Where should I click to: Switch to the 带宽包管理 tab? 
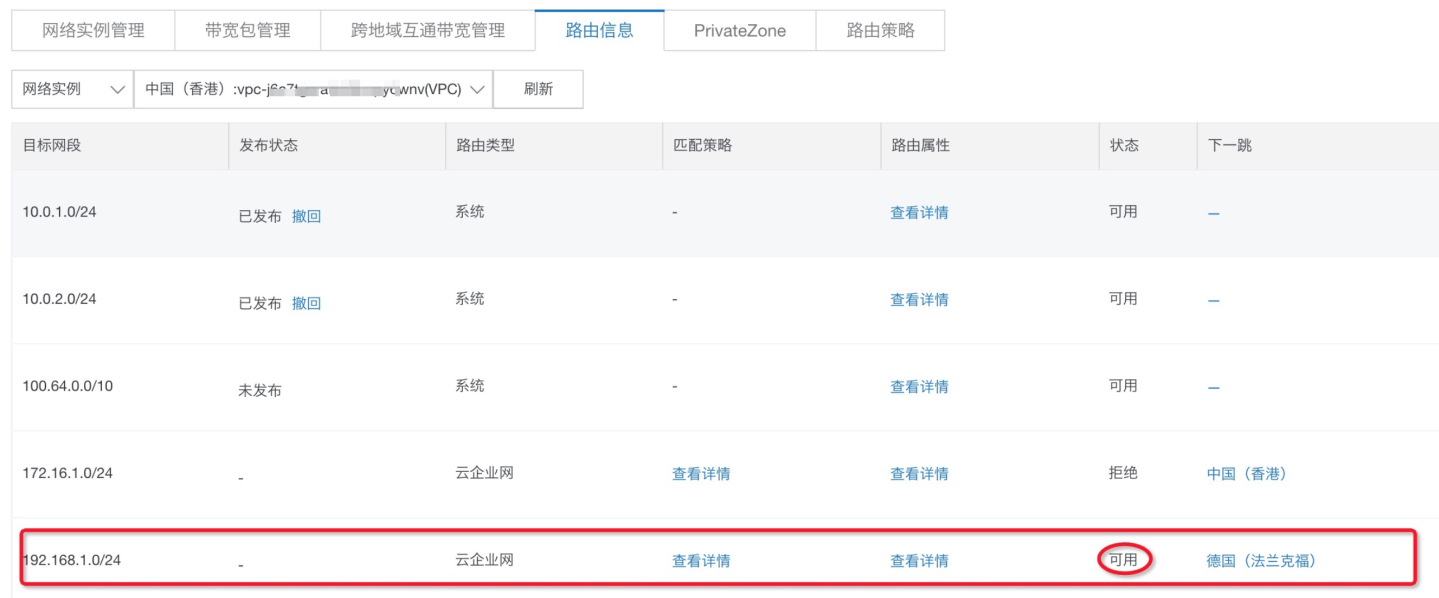click(247, 30)
